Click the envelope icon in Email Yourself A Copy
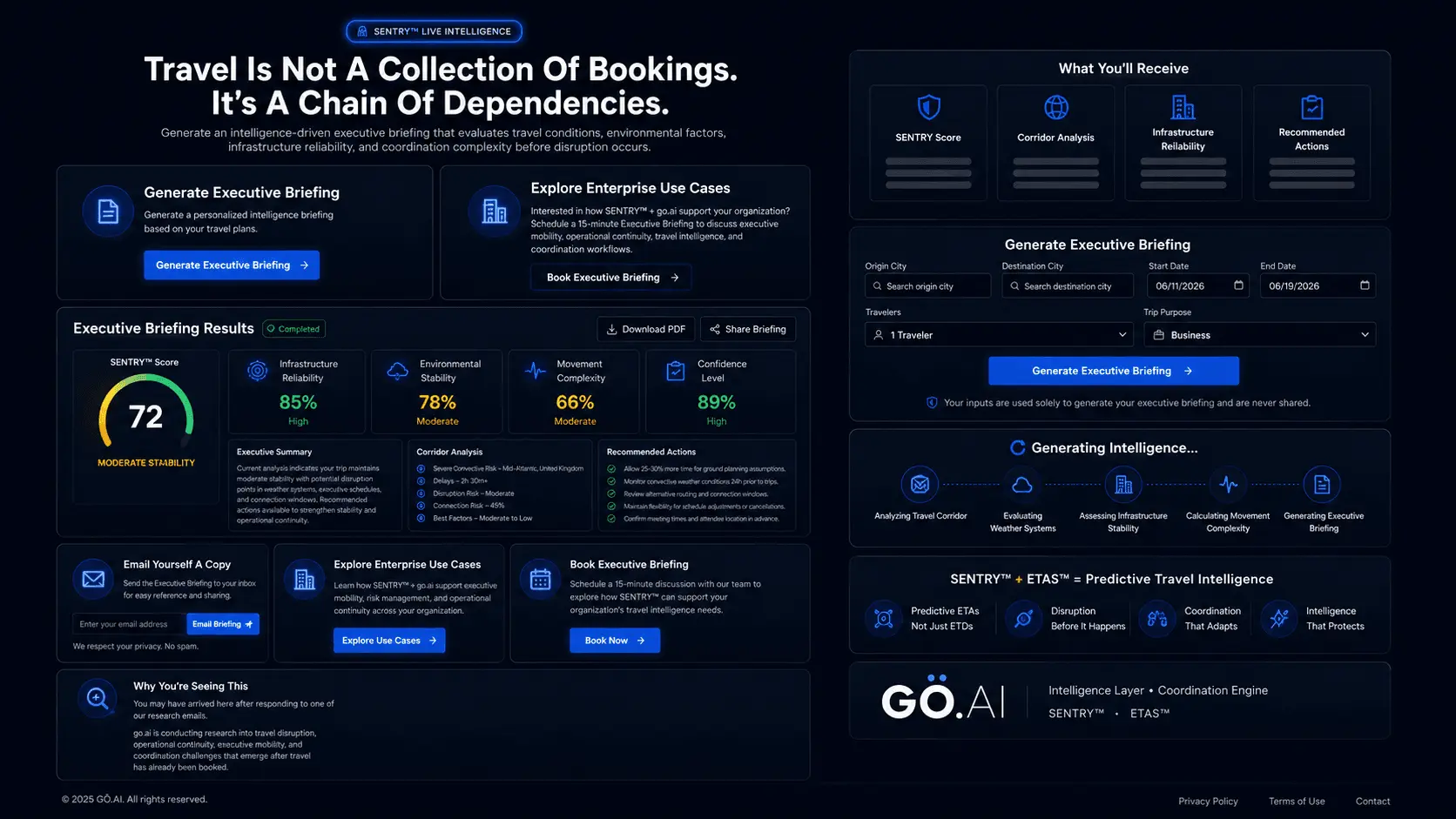1456x819 pixels. [93, 579]
